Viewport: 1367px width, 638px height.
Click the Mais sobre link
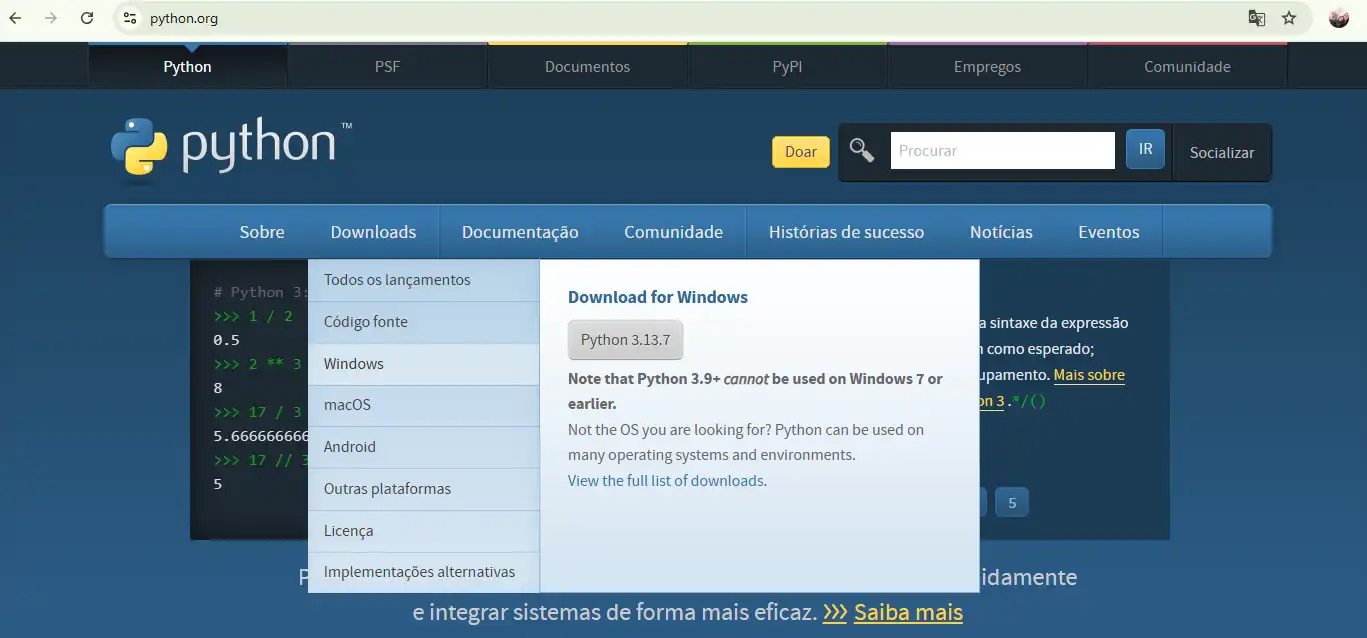point(1089,375)
